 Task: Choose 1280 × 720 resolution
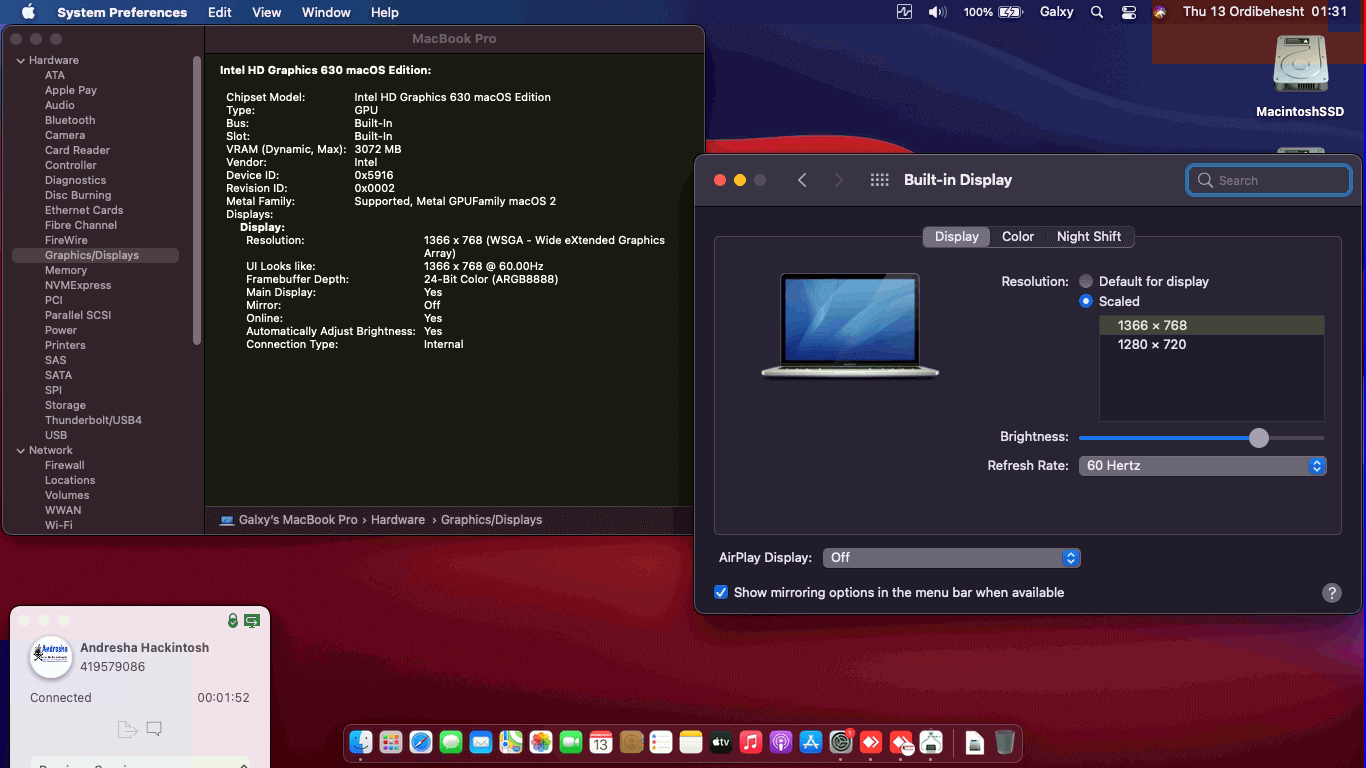[1211, 344]
